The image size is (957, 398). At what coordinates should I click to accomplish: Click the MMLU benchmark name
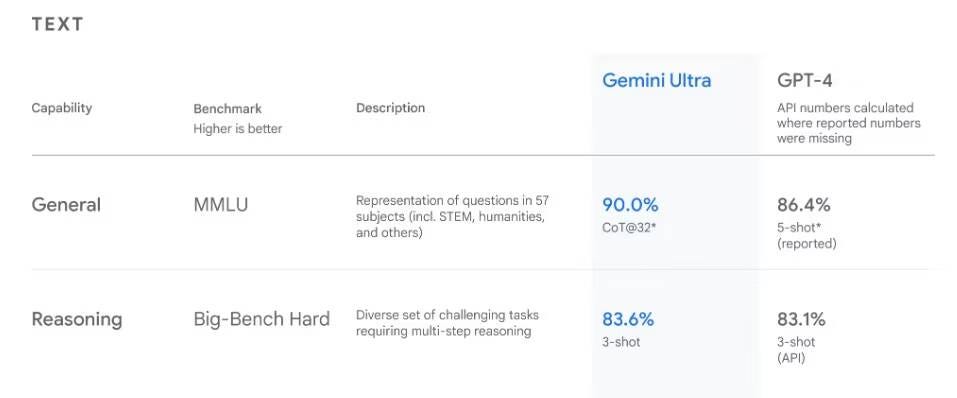coord(221,204)
